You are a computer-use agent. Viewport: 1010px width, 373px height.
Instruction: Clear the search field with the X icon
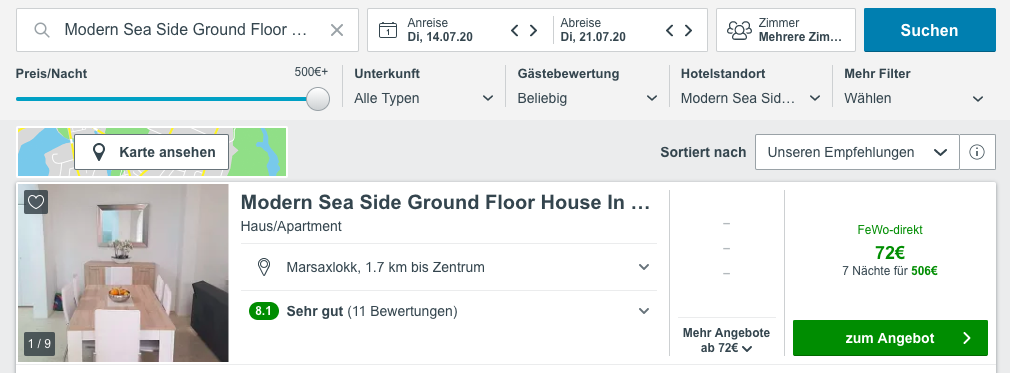(337, 30)
